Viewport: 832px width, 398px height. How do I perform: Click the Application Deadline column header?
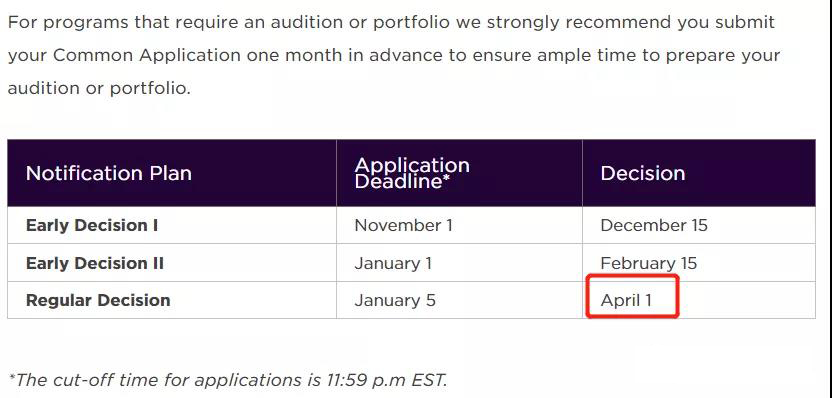coord(412,173)
